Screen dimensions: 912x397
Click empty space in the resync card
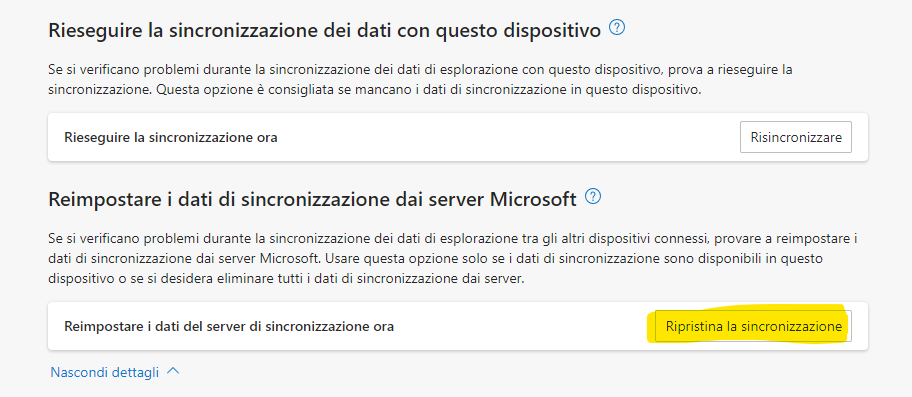point(506,137)
